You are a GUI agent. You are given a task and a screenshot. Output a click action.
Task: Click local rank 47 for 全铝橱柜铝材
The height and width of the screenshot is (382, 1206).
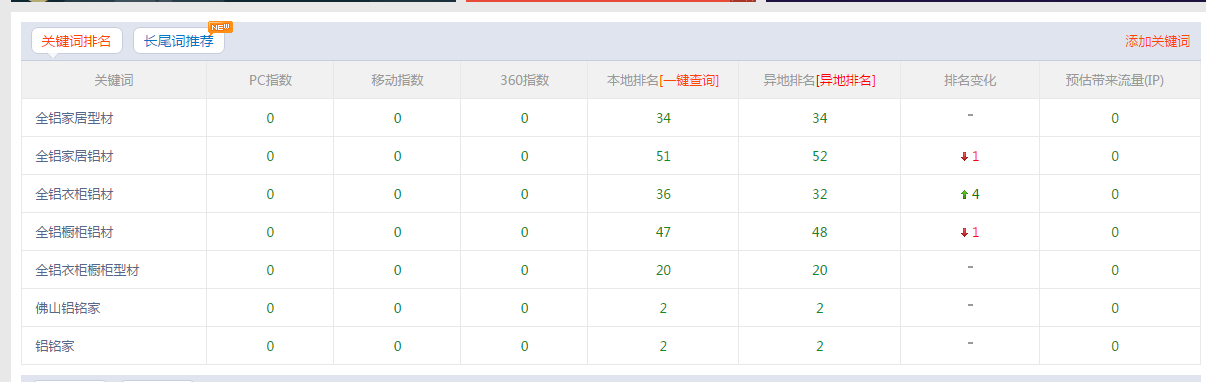(663, 232)
